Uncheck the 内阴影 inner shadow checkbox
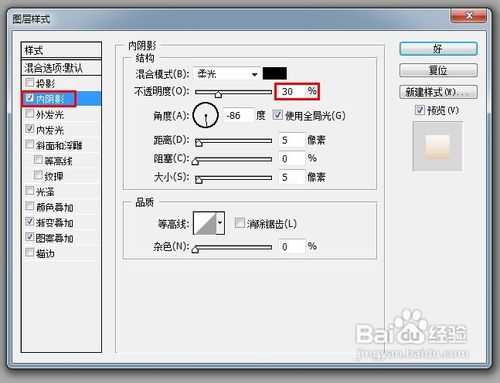500x383 pixels. (30, 98)
